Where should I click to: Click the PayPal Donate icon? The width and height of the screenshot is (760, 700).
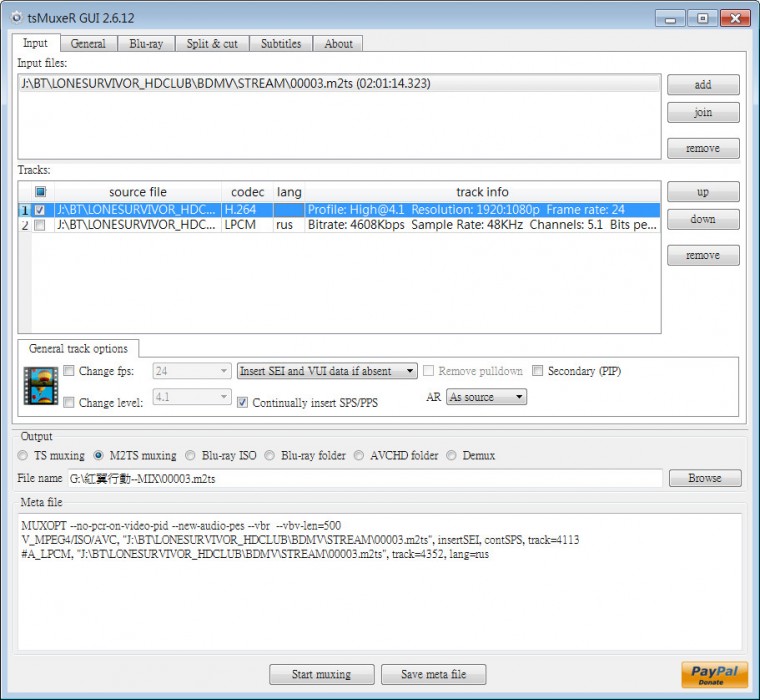tap(714, 674)
